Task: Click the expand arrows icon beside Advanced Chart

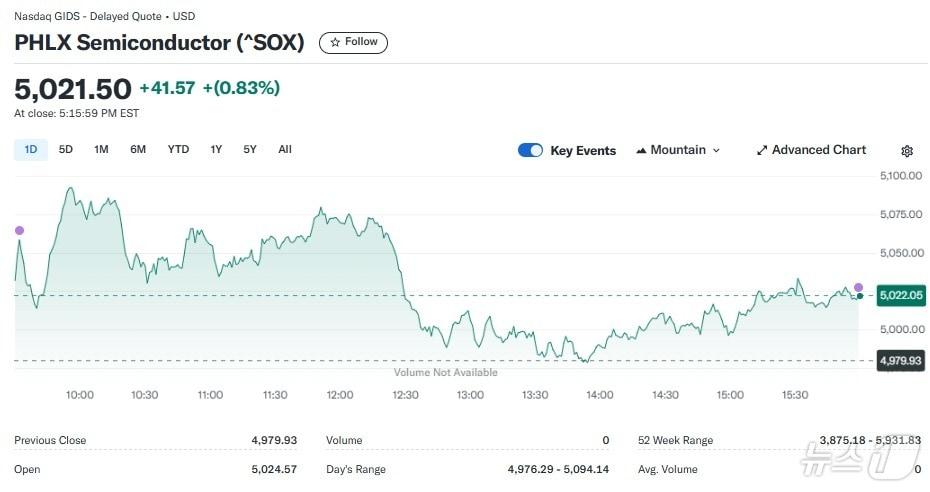Action: (x=762, y=150)
